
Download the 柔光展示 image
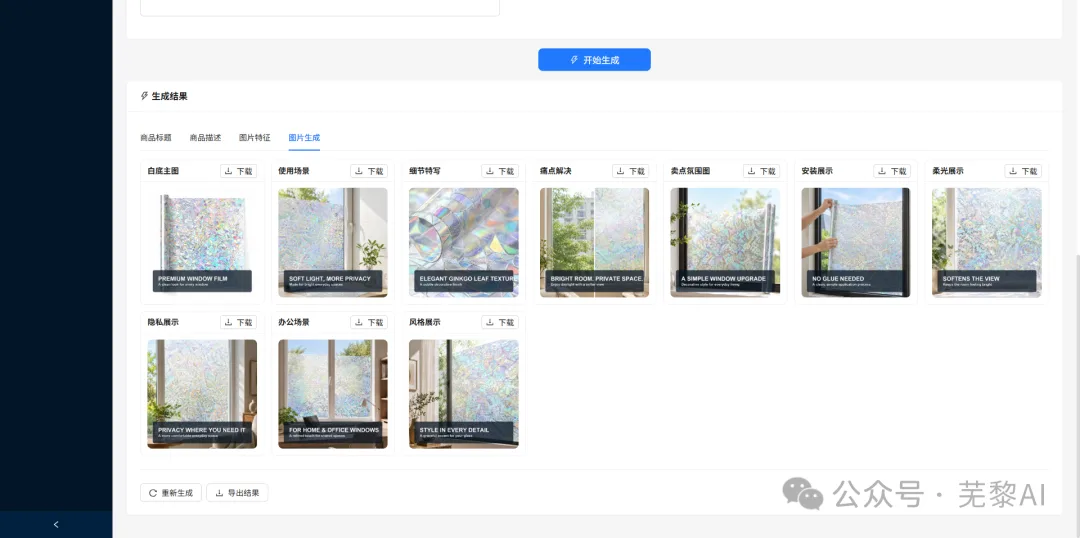(x=1023, y=171)
